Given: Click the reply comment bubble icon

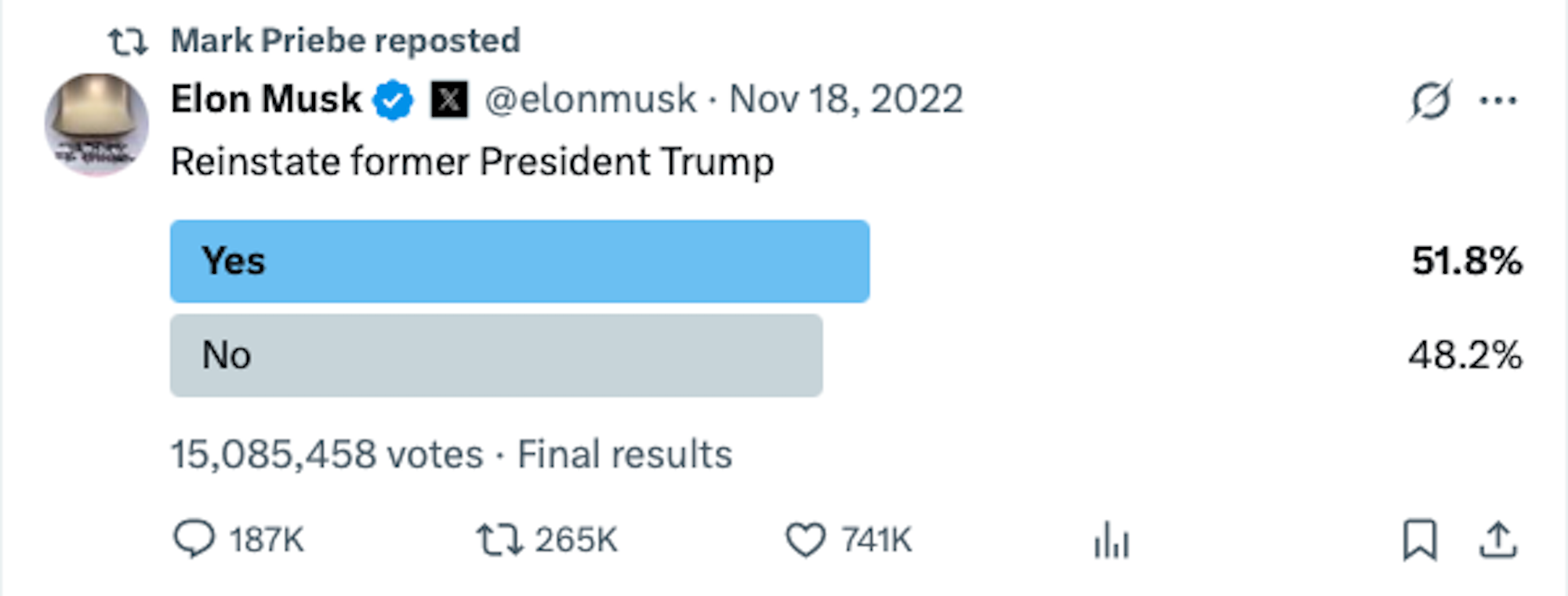Looking at the screenshot, I should pyautogui.click(x=193, y=540).
